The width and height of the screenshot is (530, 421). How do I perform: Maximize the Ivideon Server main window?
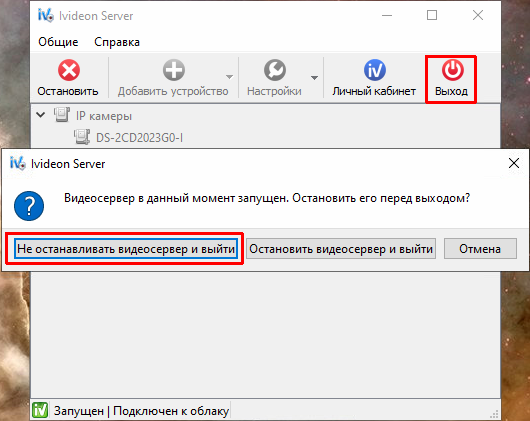(x=432, y=15)
